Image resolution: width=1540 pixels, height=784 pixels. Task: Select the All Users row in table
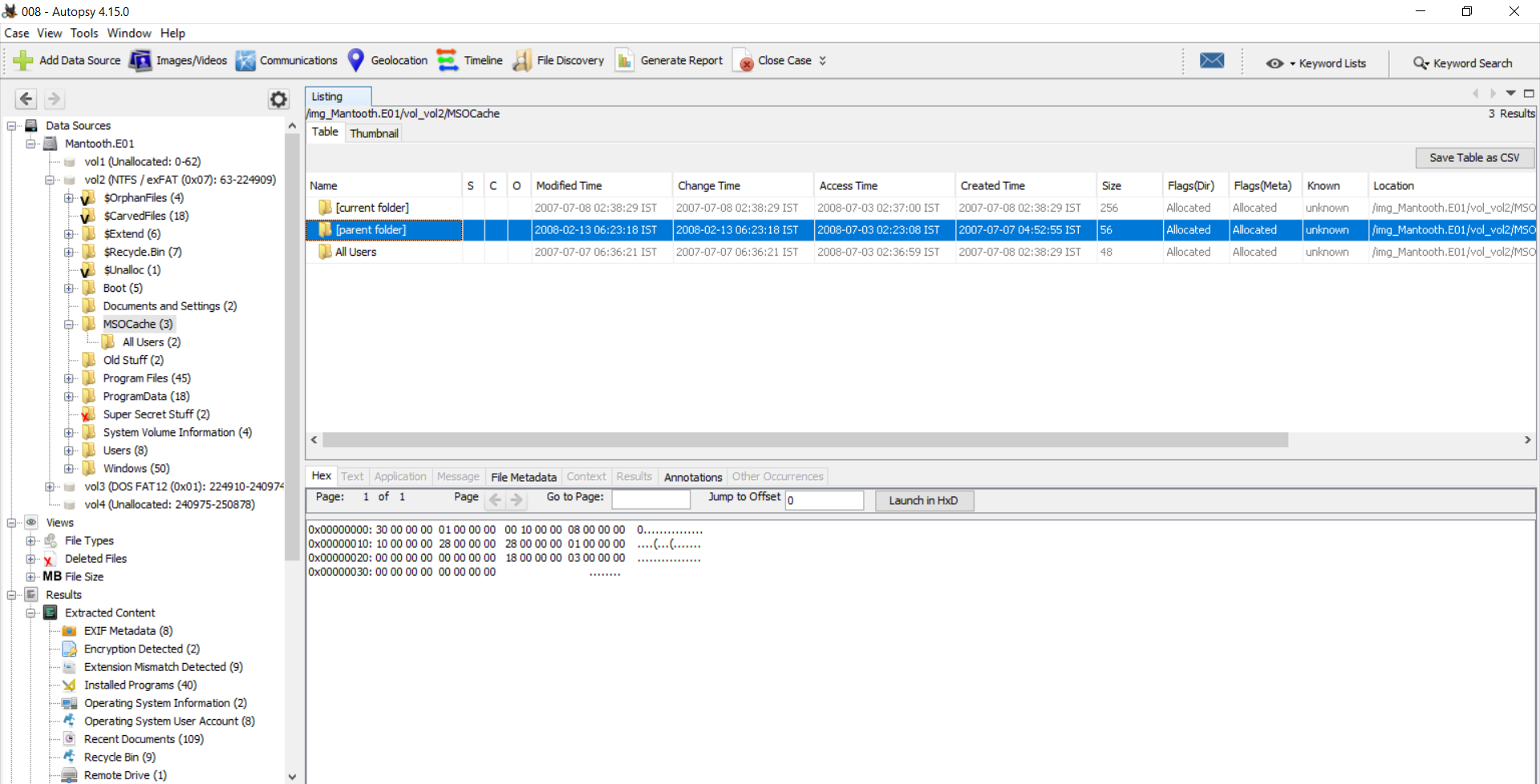coord(921,252)
